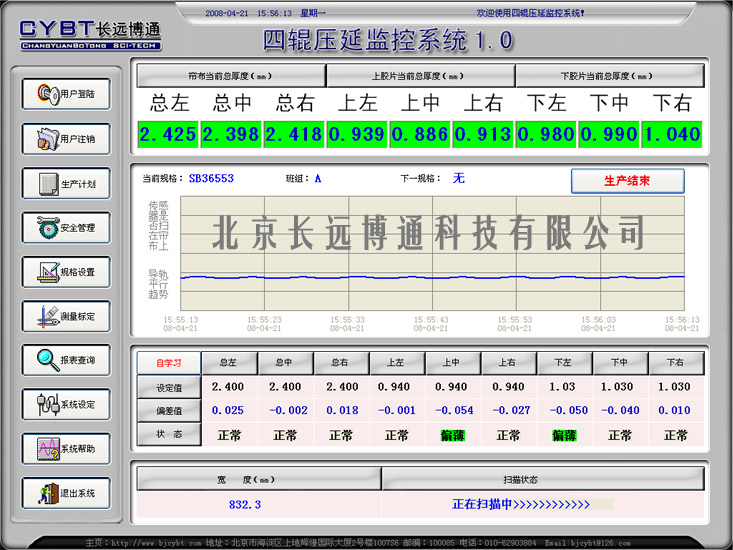Screen dimensions: 733x550
Task: Open 安全管理 security management
Action: [66, 228]
